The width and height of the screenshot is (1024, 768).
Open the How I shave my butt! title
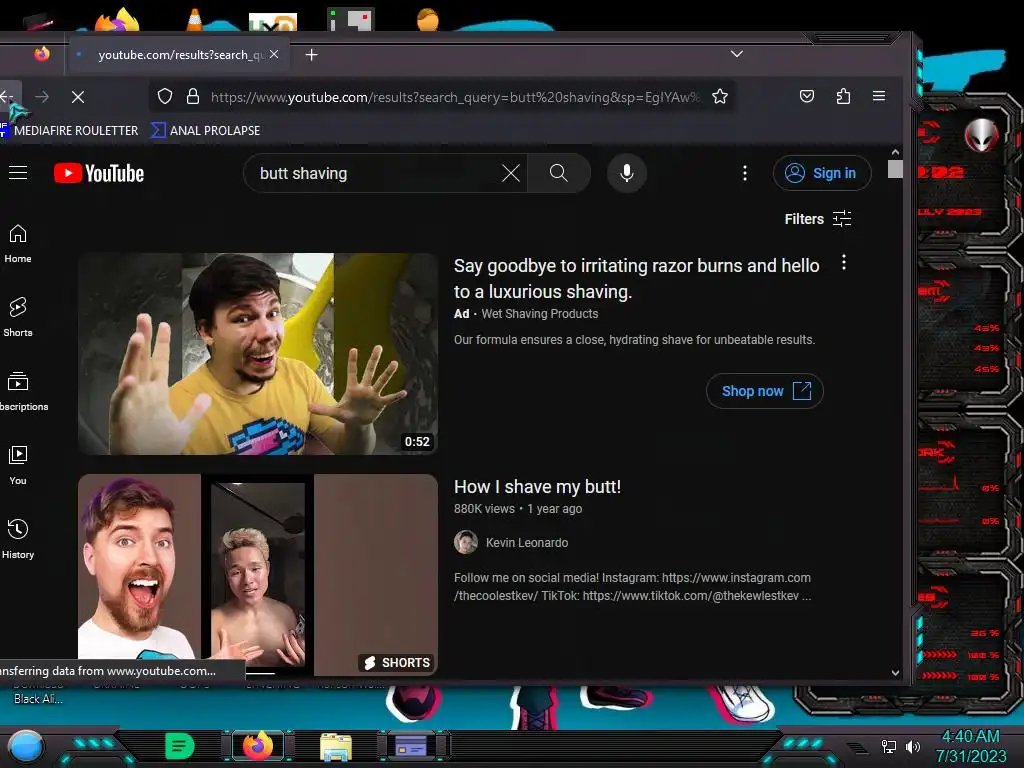tap(537, 487)
